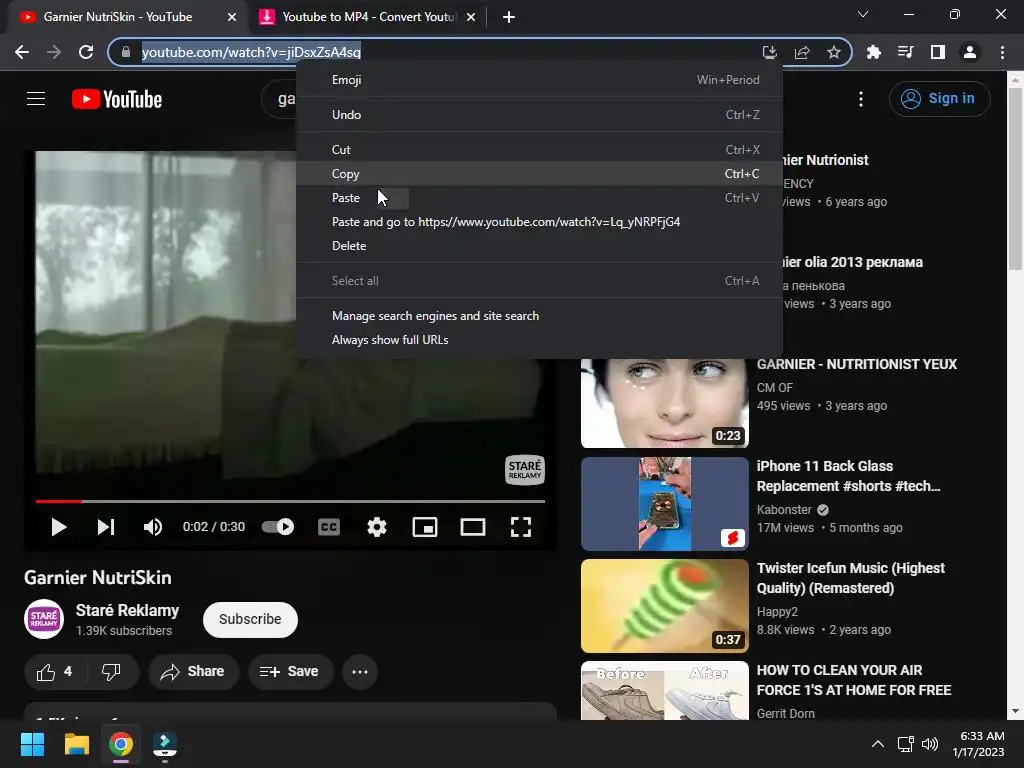The image size is (1024, 768).
Task: Go back with the browser back arrow
Action: click(22, 52)
